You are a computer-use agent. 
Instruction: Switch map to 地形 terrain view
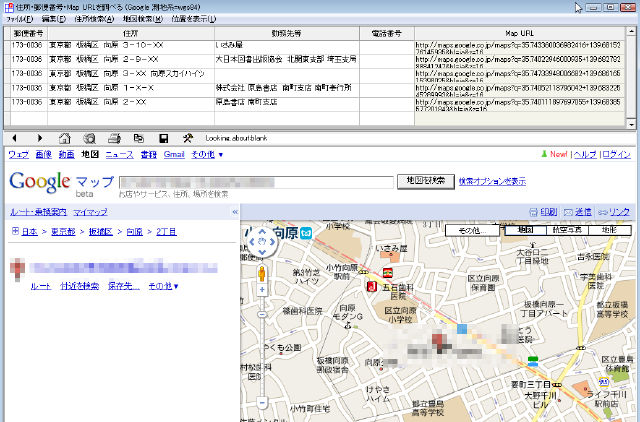(609, 230)
